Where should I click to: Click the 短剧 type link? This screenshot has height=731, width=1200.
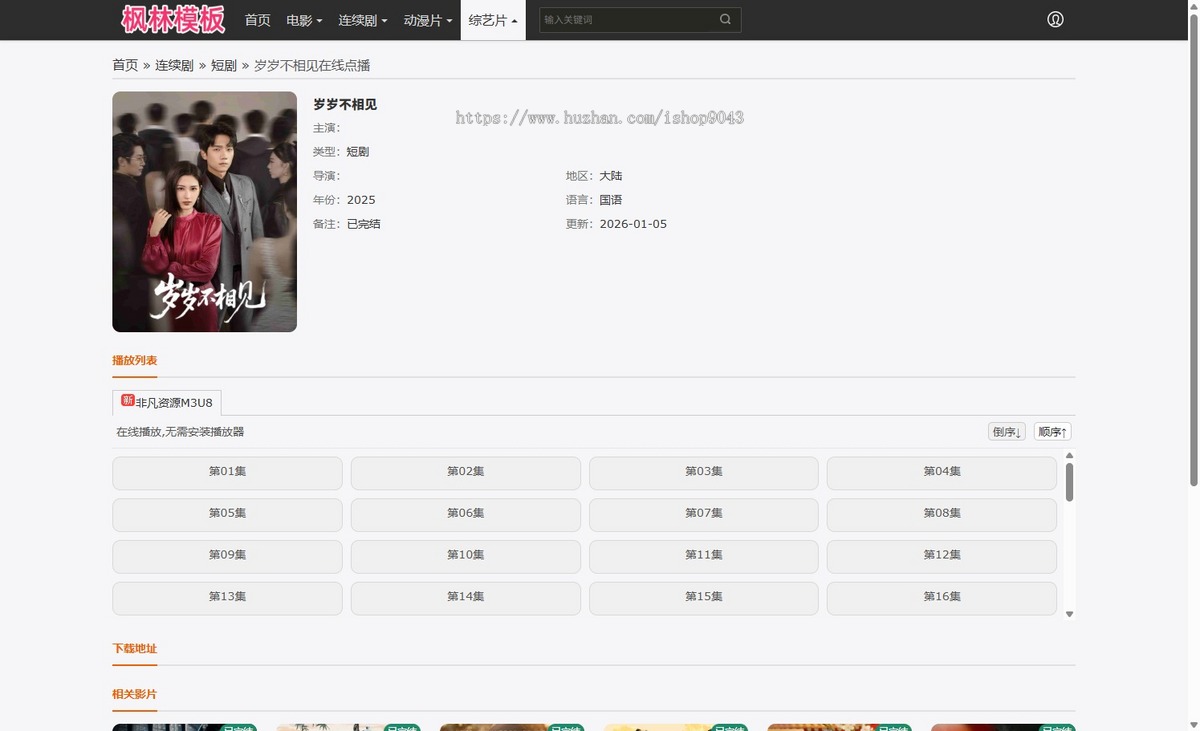[x=358, y=152]
